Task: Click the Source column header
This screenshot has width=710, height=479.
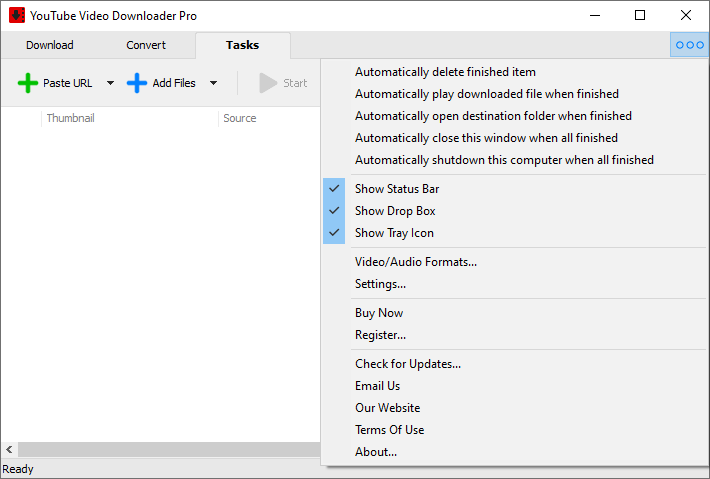Action: click(269, 118)
